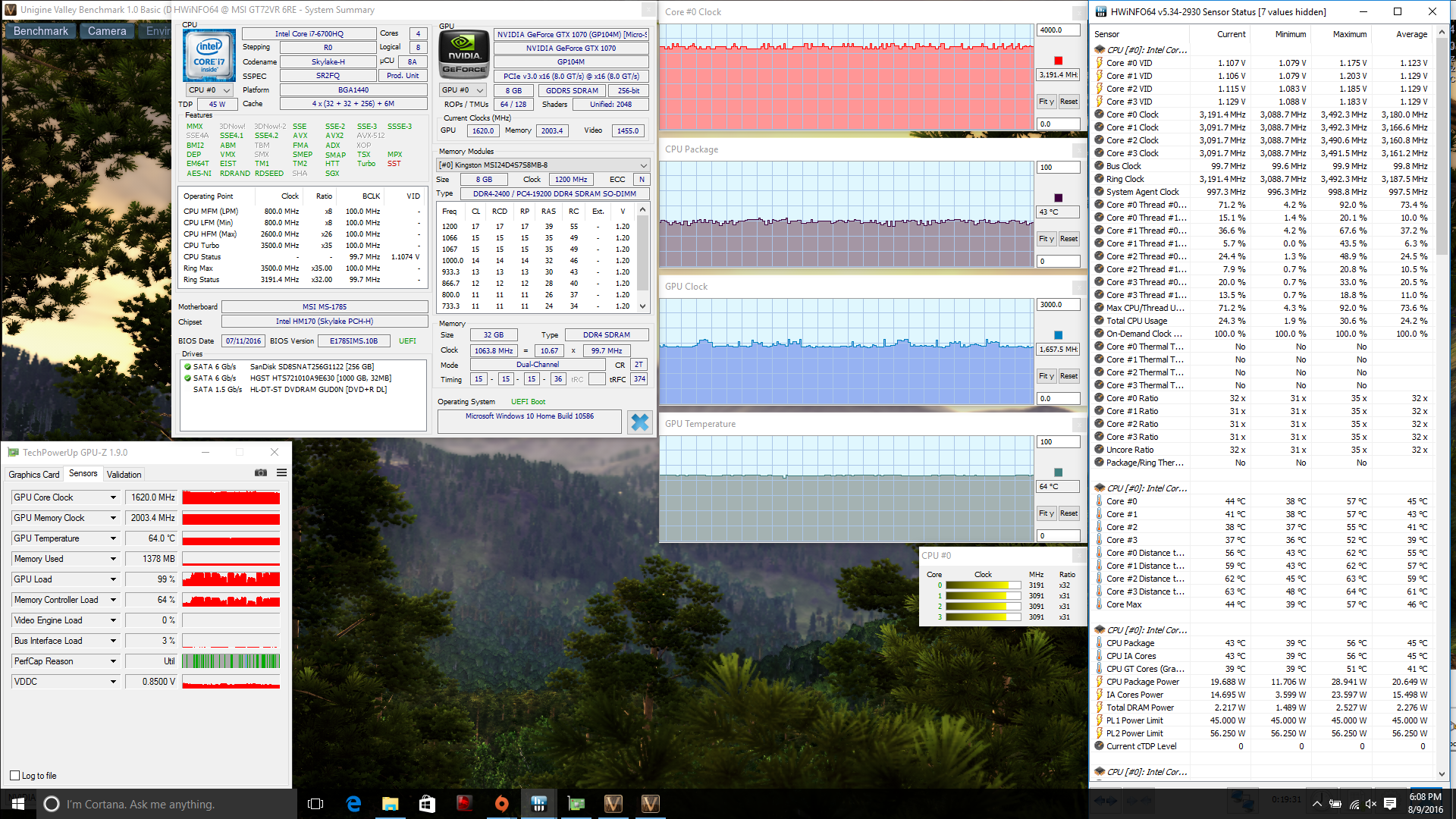Image resolution: width=1456 pixels, height=819 pixels.
Task: Open the CPU #0 selector dropdown
Action: coord(210,90)
